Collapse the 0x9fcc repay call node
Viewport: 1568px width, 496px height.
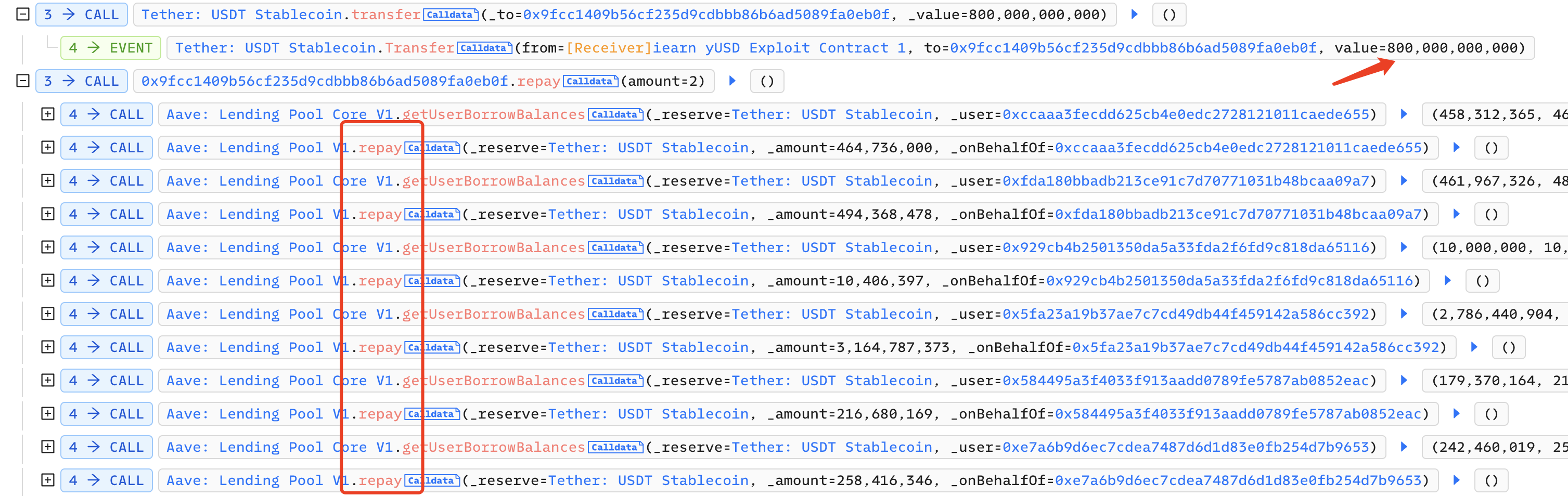pos(22,81)
